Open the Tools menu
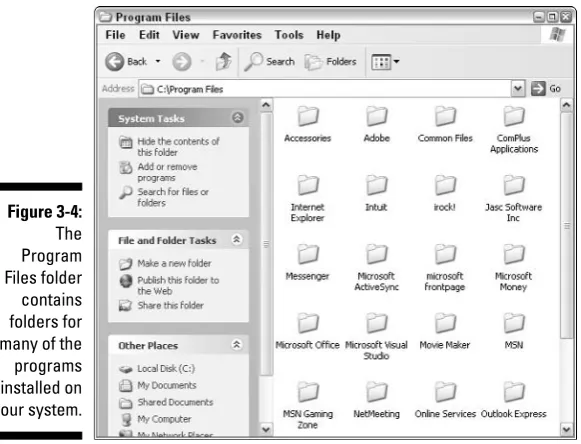This screenshot has height=444, width=581. (289, 35)
